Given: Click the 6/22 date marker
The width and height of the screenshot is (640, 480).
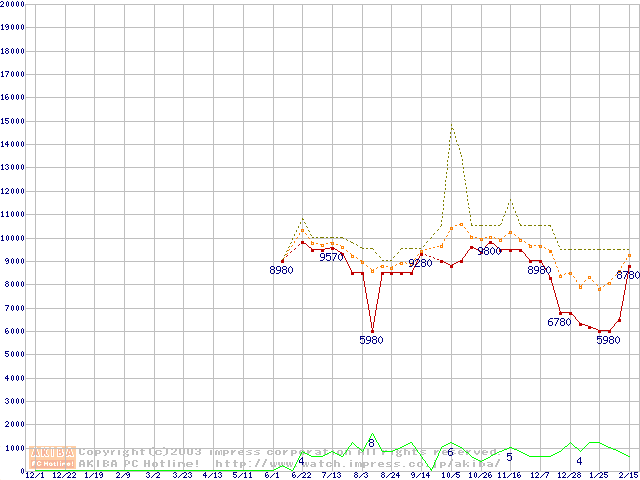Looking at the screenshot, I should (x=301, y=475).
